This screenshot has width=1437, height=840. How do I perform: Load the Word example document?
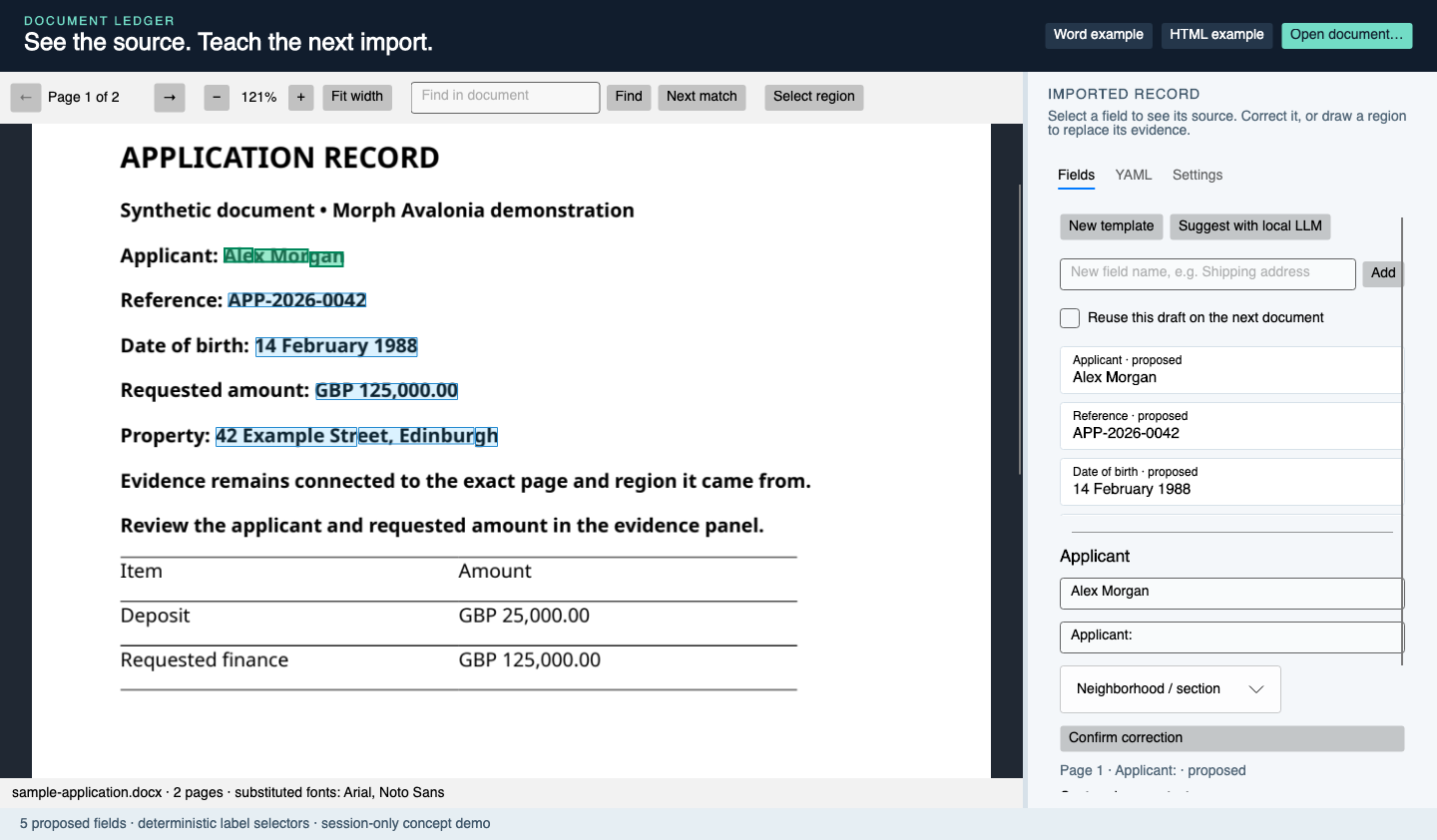coord(1099,35)
